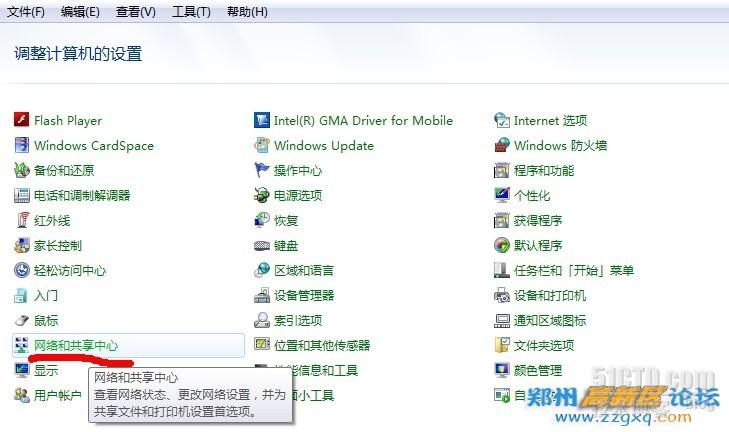Click the Windows 防火墙 icon

click(x=502, y=145)
